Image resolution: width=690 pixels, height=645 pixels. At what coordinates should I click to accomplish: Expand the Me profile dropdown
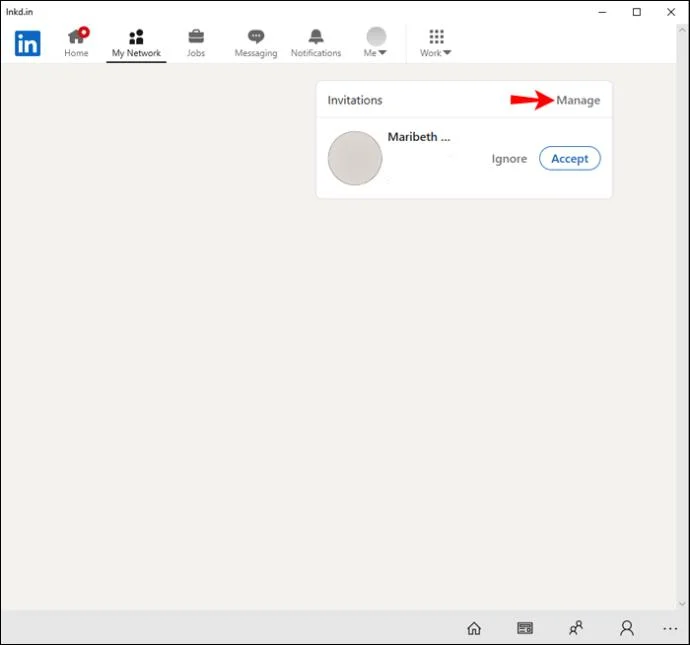pos(375,43)
